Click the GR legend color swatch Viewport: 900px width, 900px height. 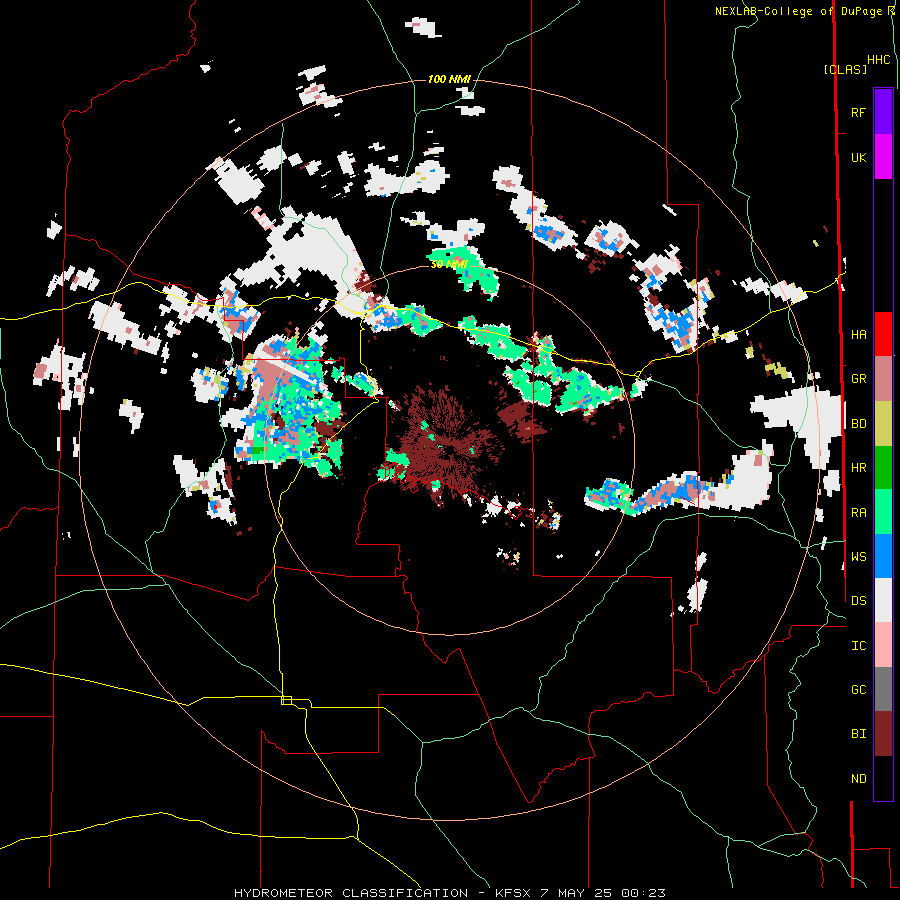883,379
